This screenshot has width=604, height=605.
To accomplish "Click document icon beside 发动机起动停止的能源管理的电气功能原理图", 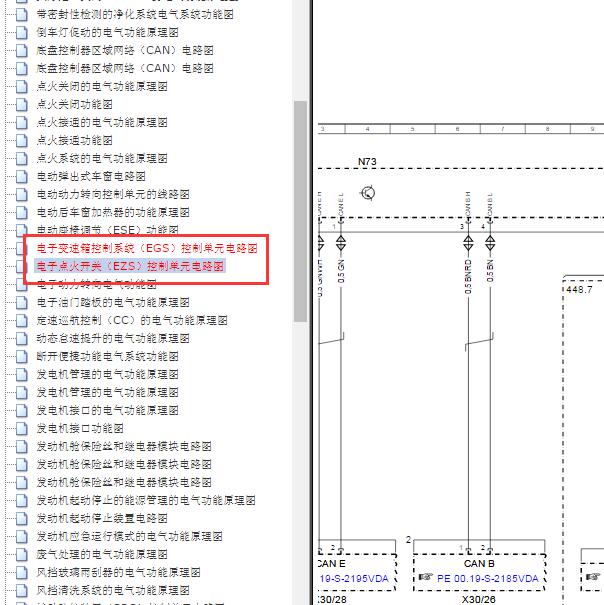I will click(22, 501).
